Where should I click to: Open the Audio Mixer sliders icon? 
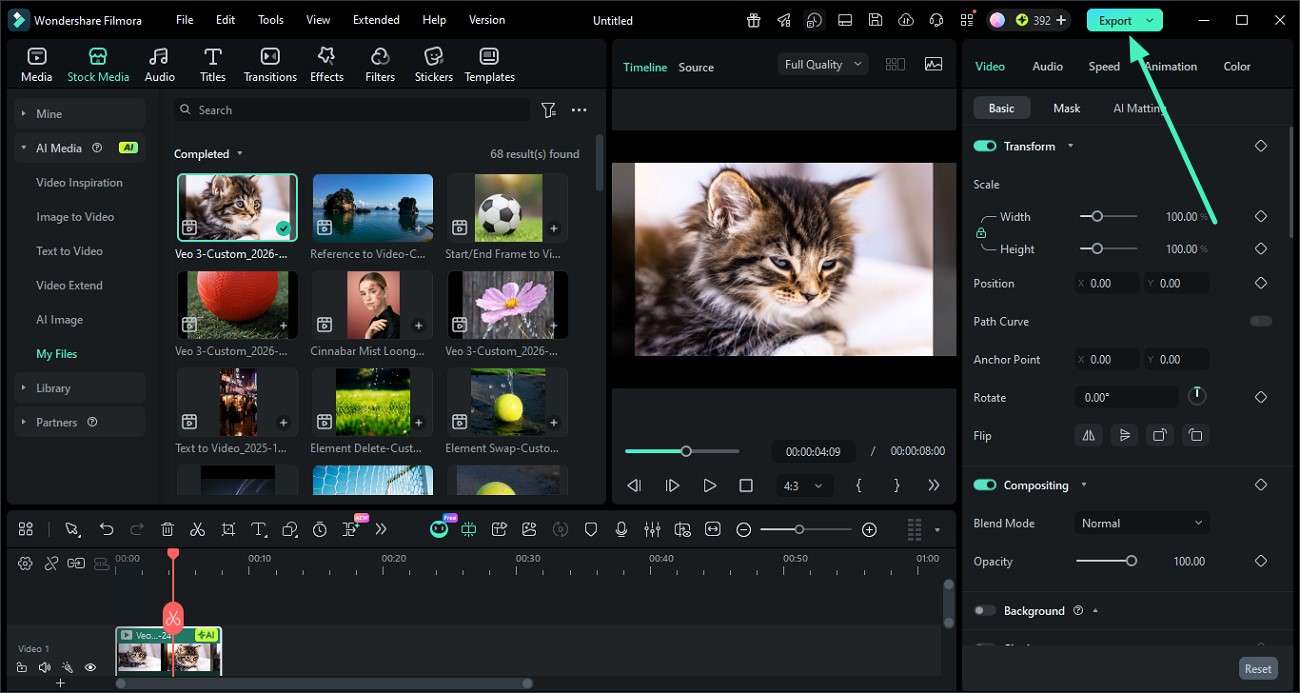[652, 529]
